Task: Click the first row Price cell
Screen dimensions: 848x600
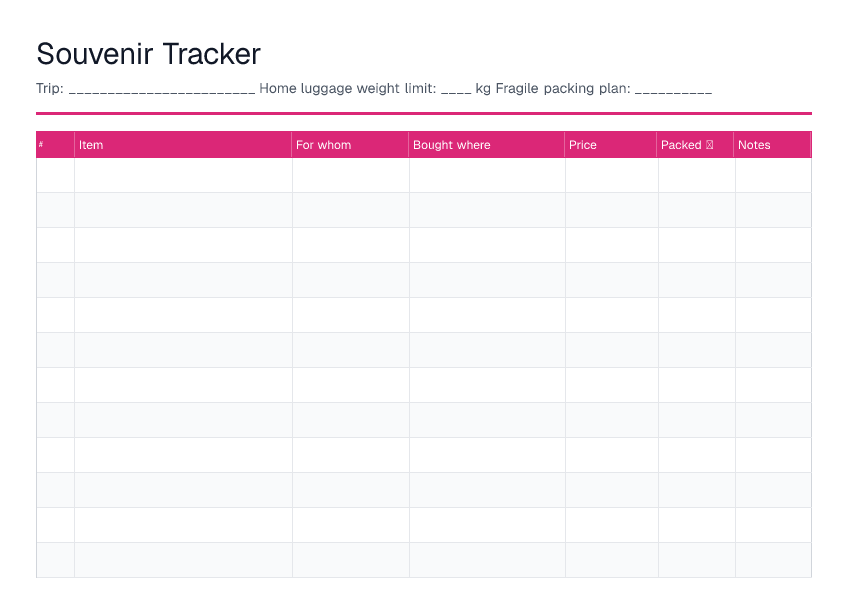Action: (612, 175)
